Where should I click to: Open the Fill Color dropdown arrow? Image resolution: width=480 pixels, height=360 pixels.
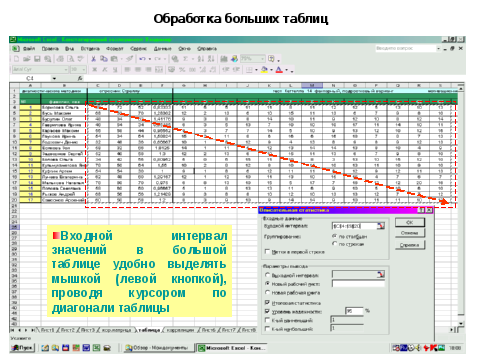[x=271, y=69]
